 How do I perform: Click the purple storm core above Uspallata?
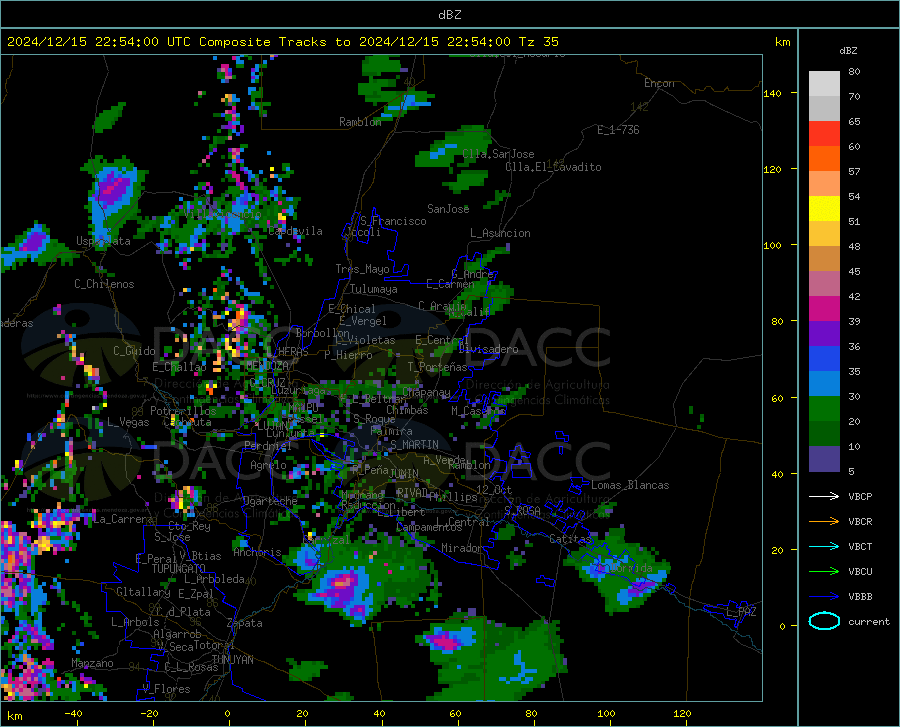[x=114, y=188]
